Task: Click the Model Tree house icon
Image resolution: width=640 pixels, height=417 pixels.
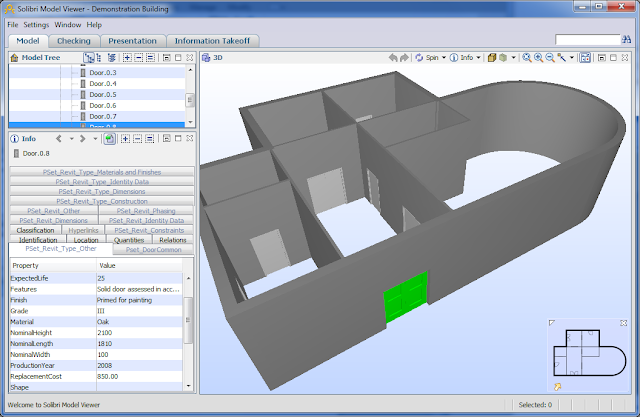Action: coord(14,58)
